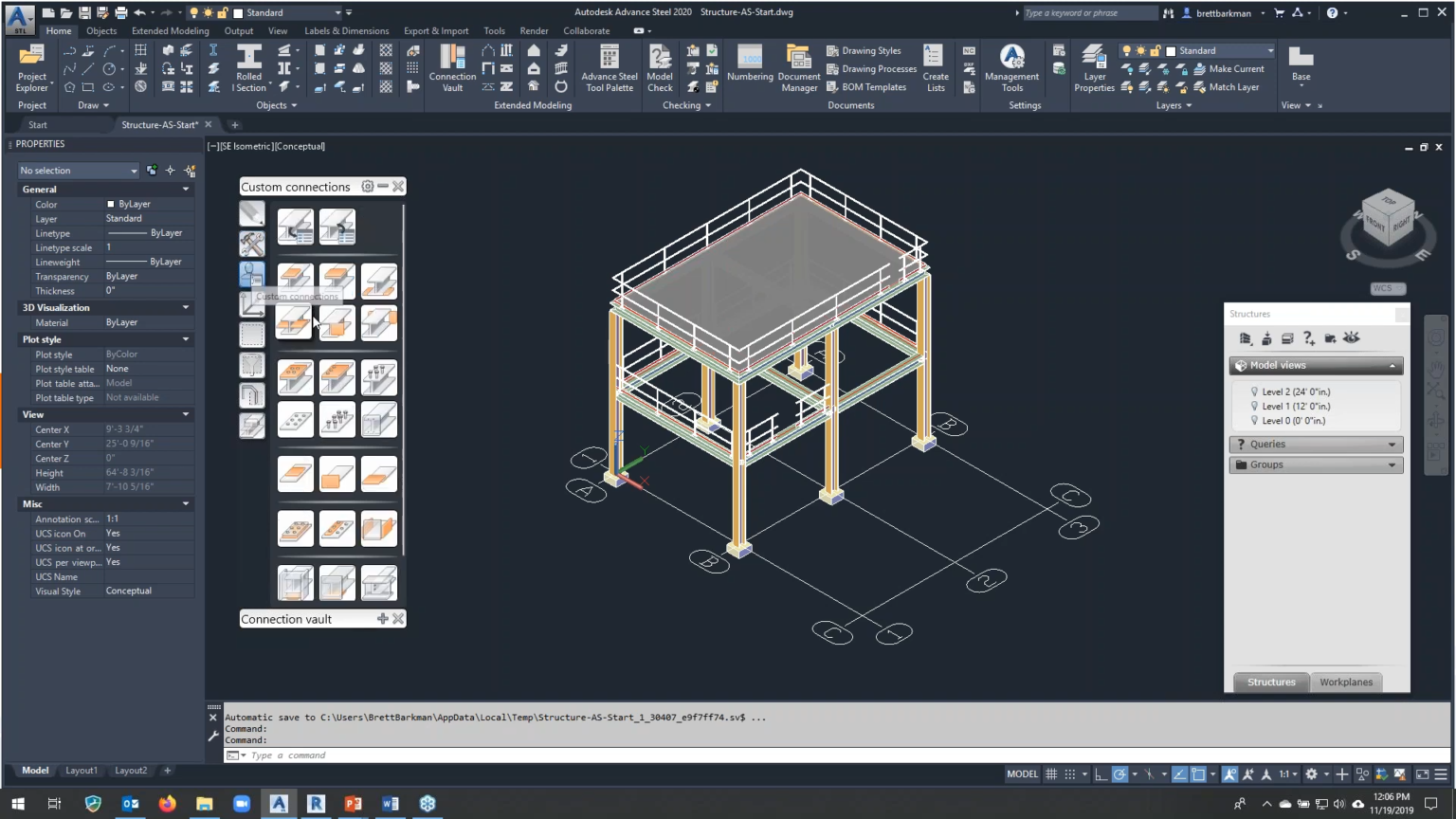This screenshot has height=819, width=1456.
Task: Click the white layer color swatch in ribbon
Action: click(1171, 51)
